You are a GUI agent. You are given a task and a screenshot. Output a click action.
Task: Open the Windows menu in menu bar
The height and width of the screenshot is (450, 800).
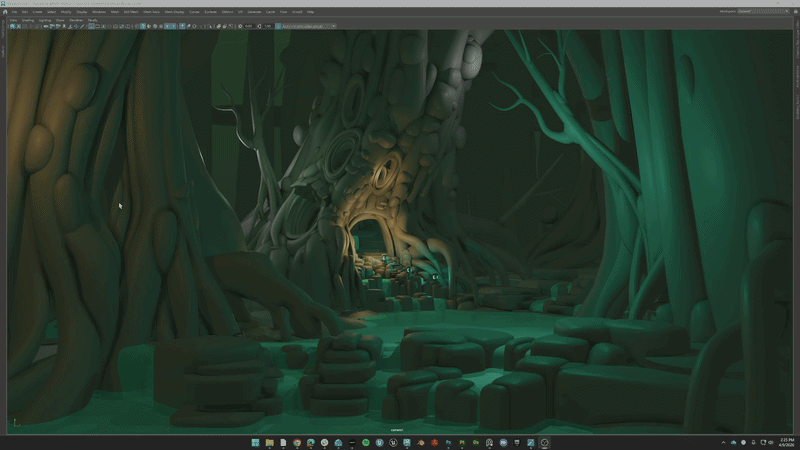point(101,12)
